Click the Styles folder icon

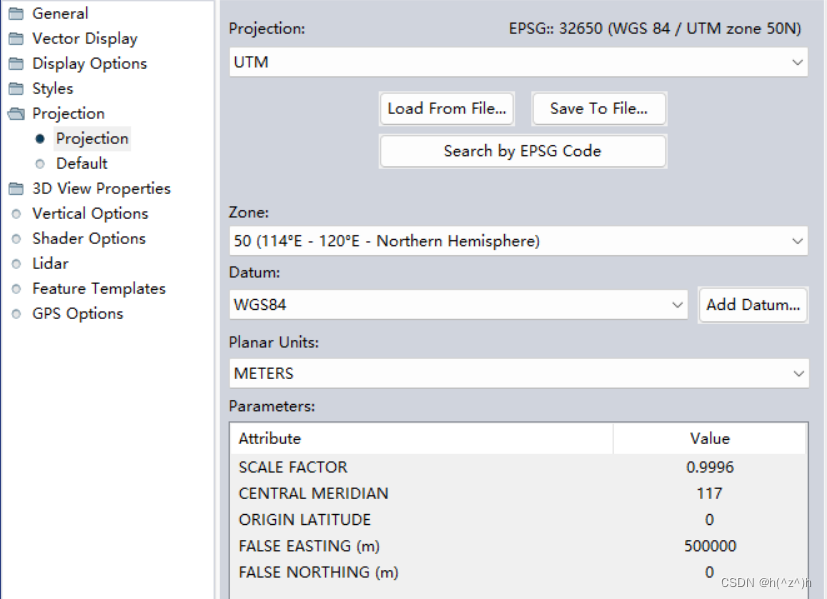(x=16, y=88)
